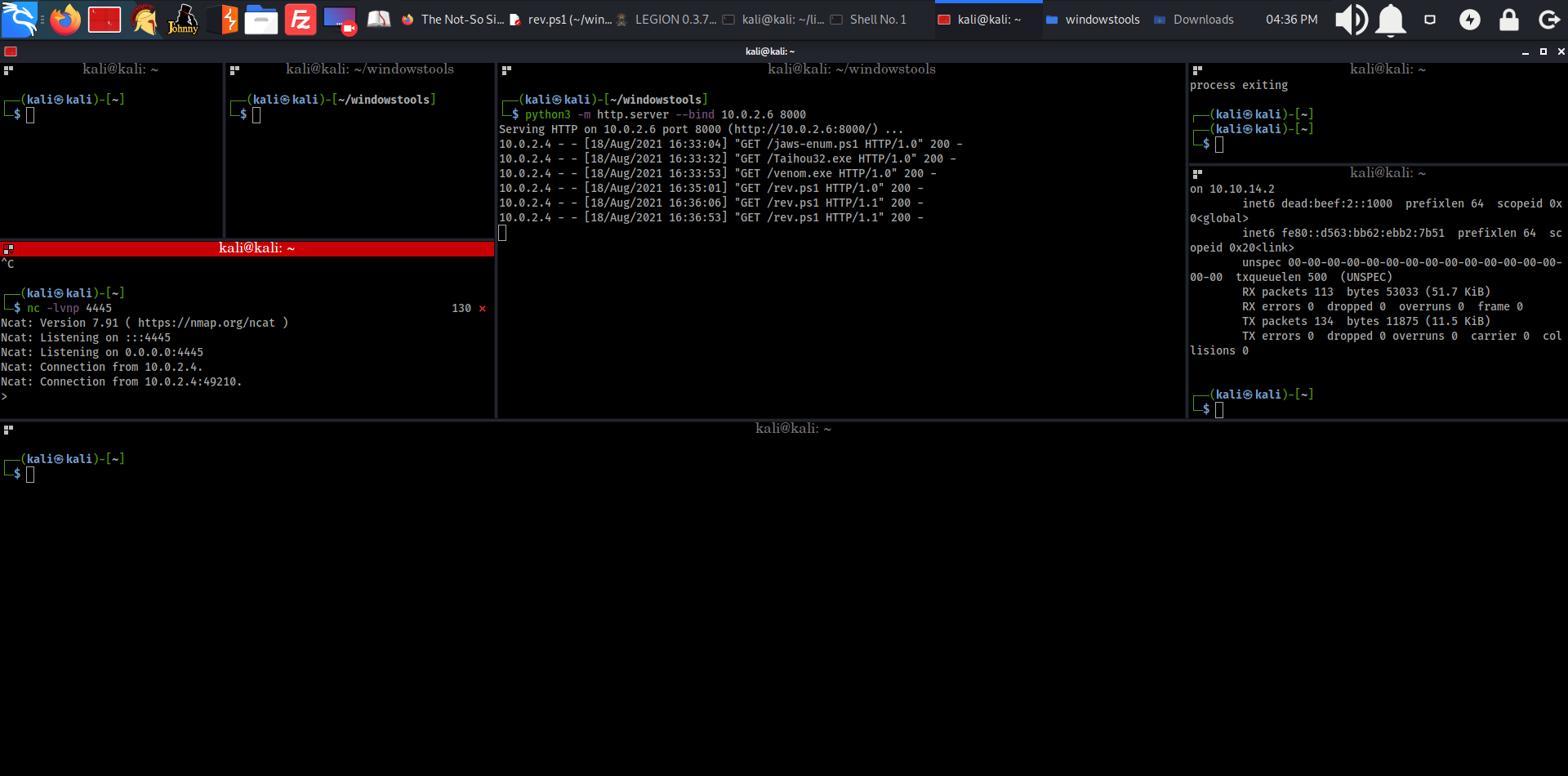Open the power manager lightning icon
The height and width of the screenshot is (776, 1568).
tap(1470, 20)
